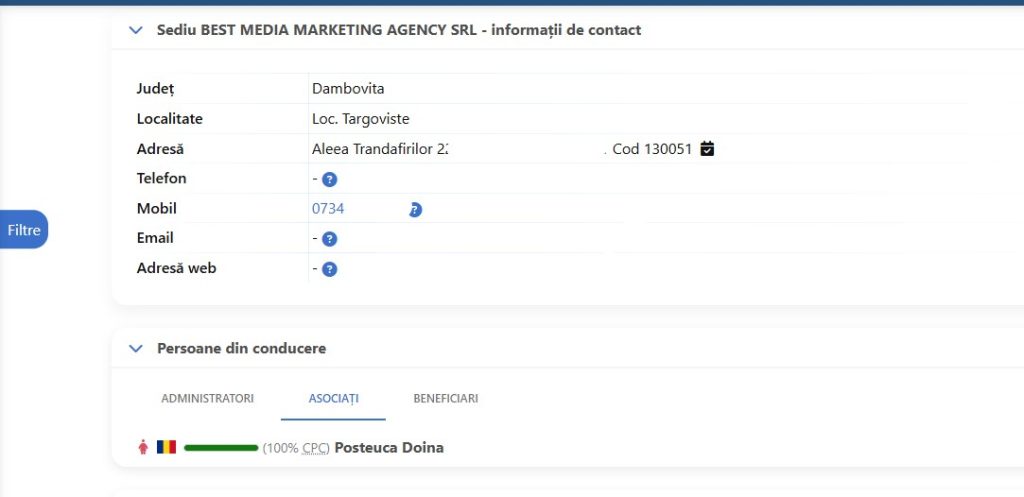Image resolution: width=1024 pixels, height=497 pixels.
Task: Collapse the Persoane din conducere chevron
Action: click(136, 349)
